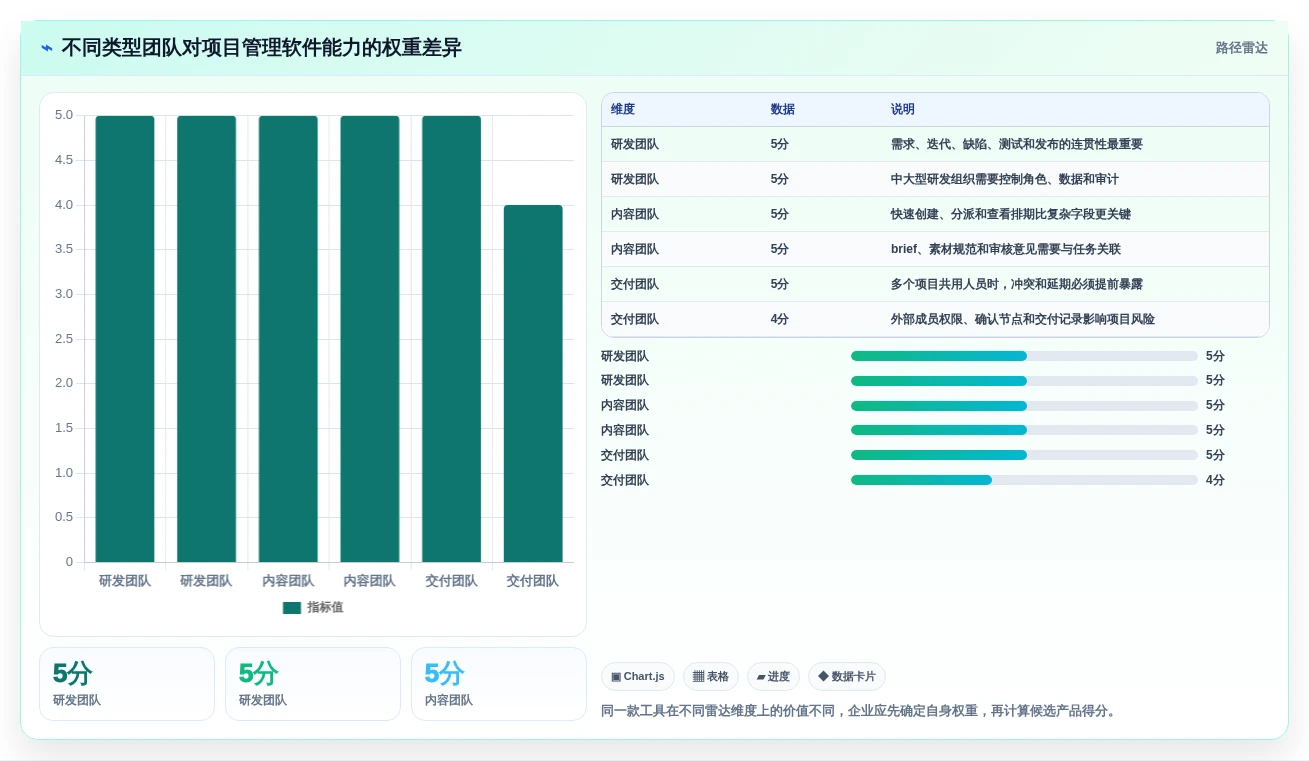Click the footer note about 企业应先确定自身权重
The width and height of the screenshot is (1309, 761).
click(x=858, y=711)
